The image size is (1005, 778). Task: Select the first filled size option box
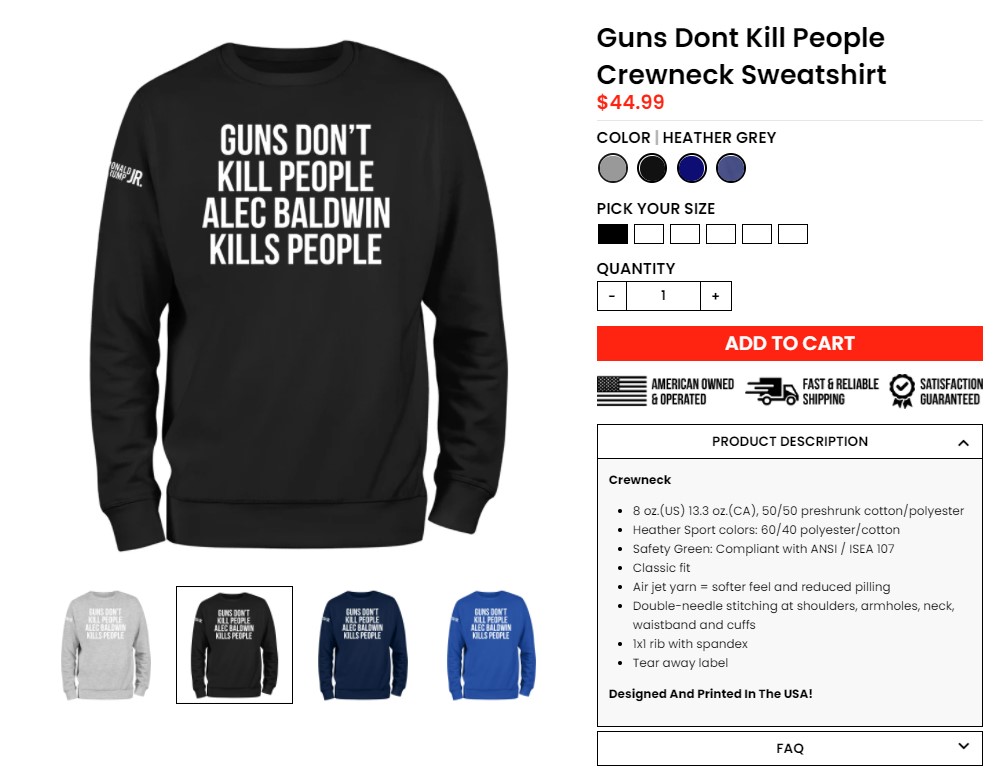point(613,234)
